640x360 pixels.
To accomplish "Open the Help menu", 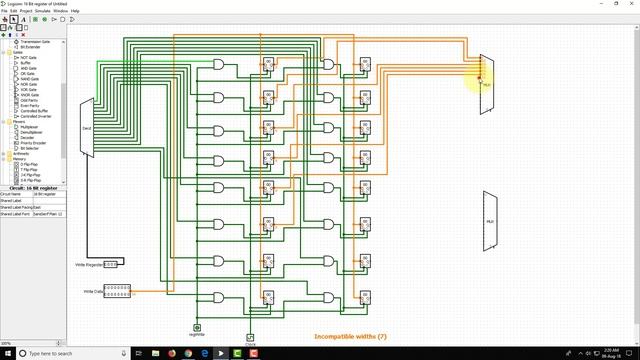I will tap(75, 11).
